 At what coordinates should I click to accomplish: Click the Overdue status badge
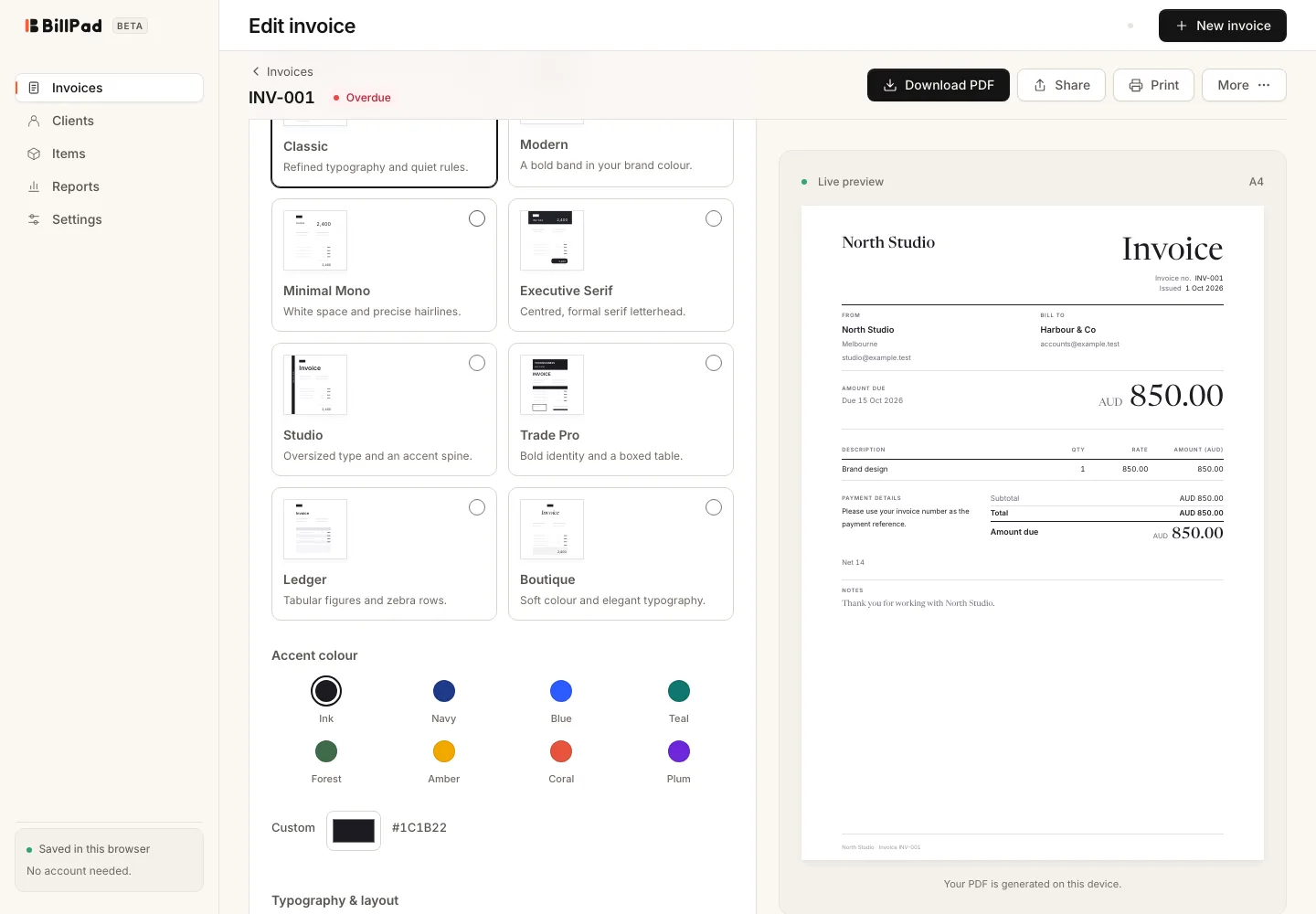pos(362,98)
